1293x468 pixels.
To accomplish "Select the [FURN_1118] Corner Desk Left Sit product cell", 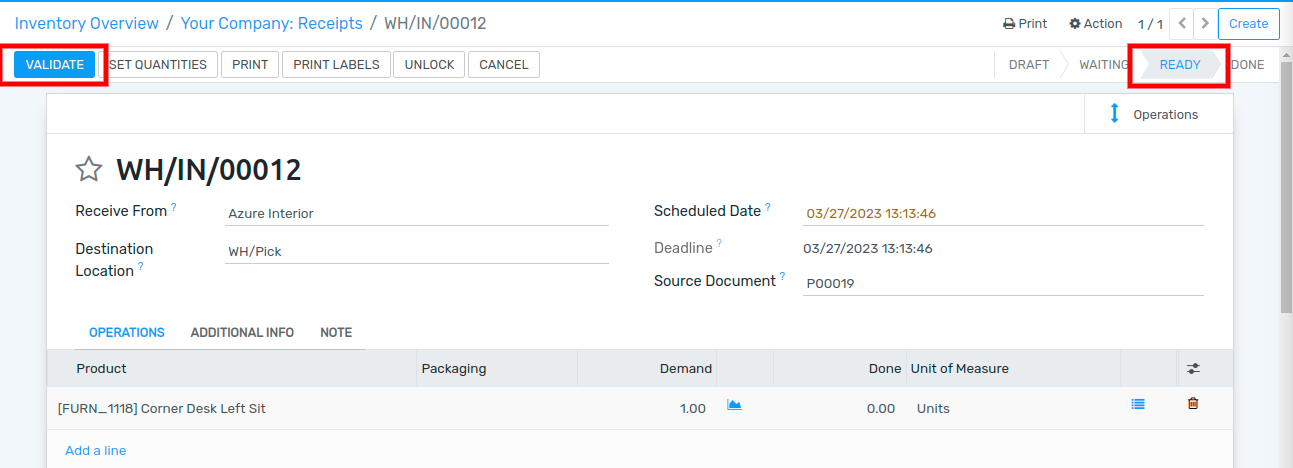I will [232, 408].
